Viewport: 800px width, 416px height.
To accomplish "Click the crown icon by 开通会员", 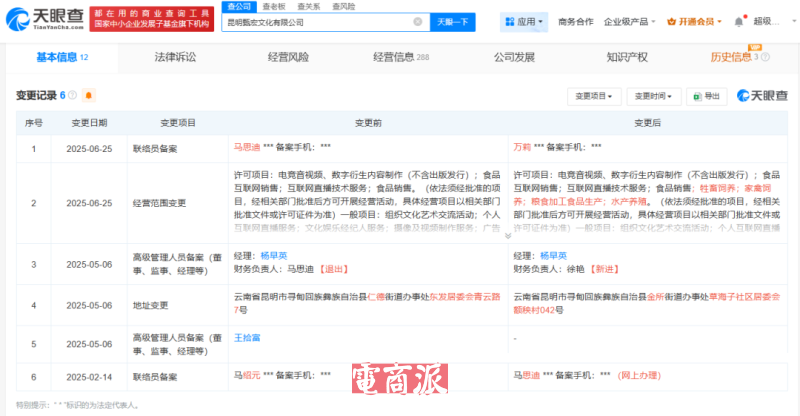I will (671, 22).
